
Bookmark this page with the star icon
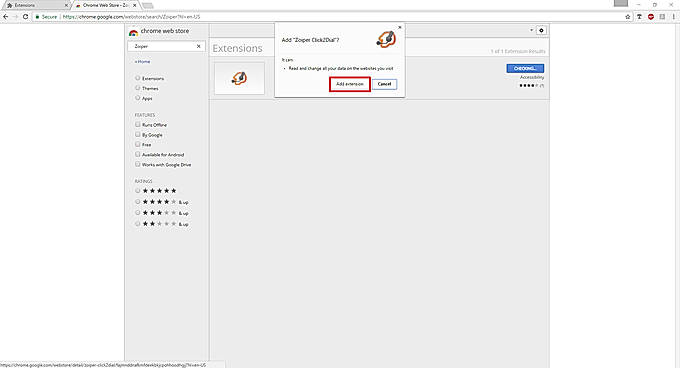click(x=628, y=16)
